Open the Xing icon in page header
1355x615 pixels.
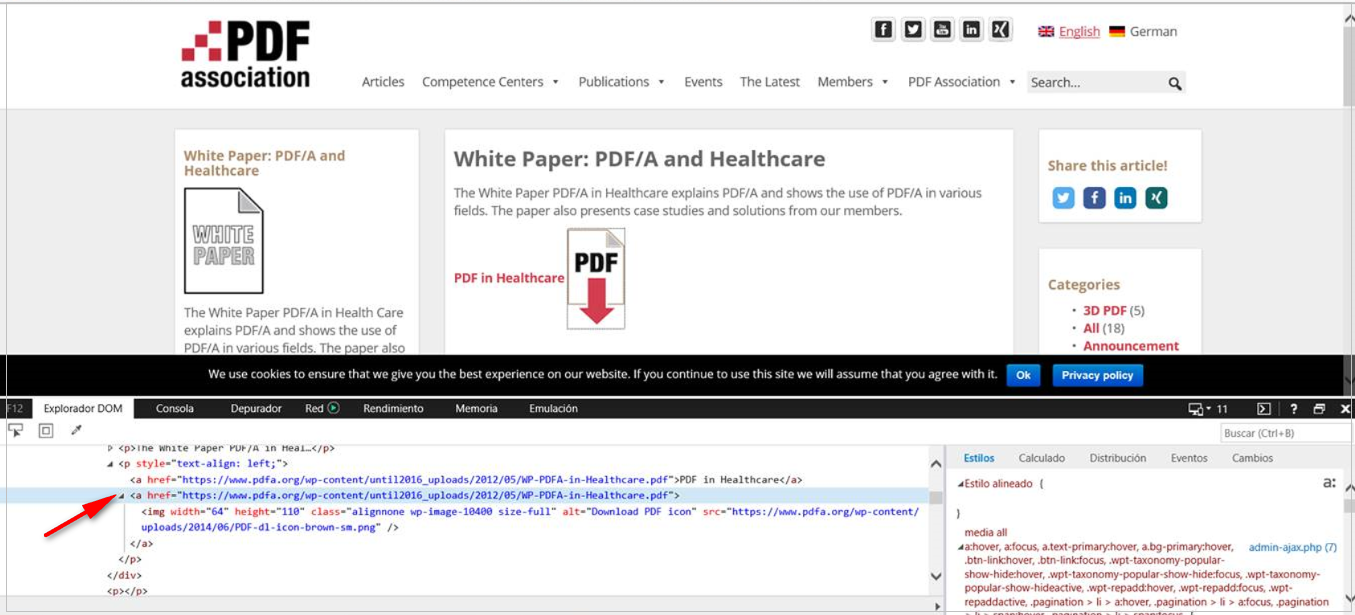click(x=1000, y=30)
